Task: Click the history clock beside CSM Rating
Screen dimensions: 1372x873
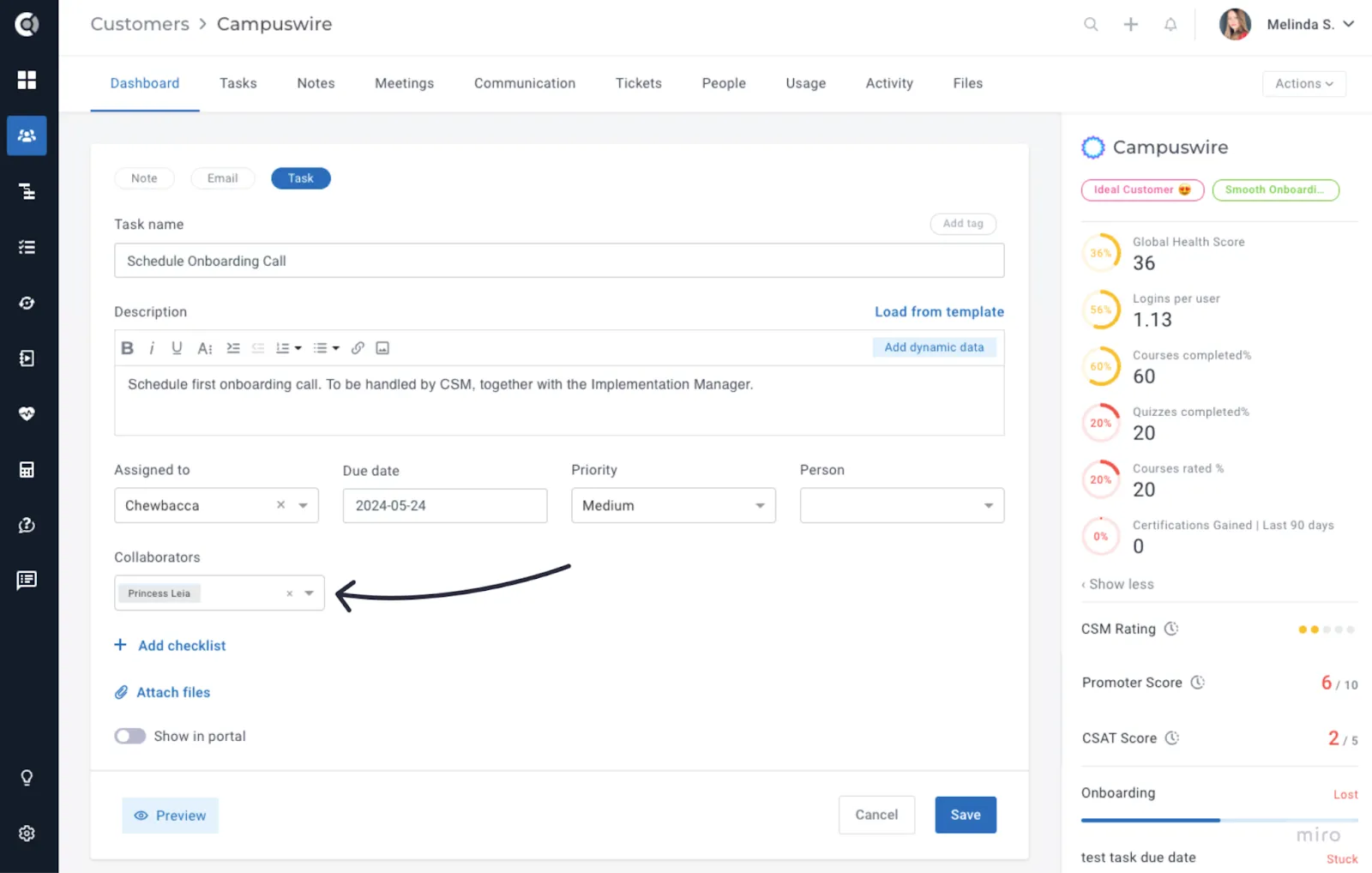Action: coord(1171,629)
